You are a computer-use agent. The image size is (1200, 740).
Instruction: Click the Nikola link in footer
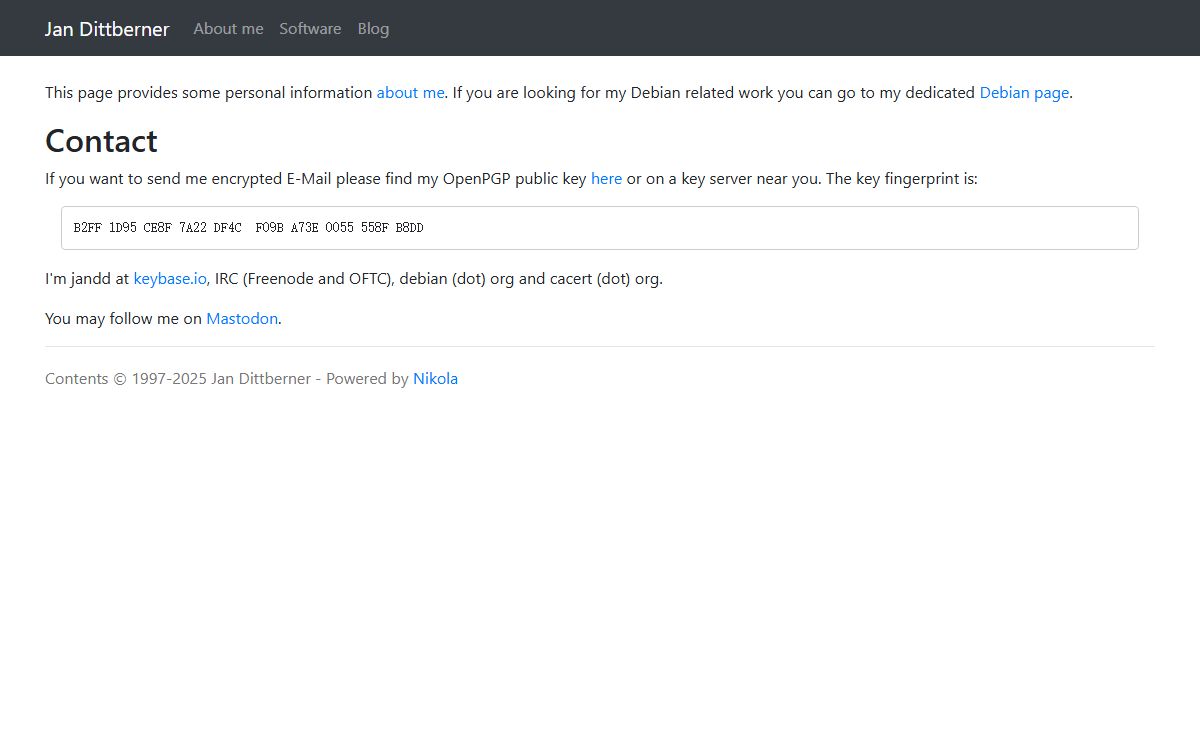(x=435, y=379)
